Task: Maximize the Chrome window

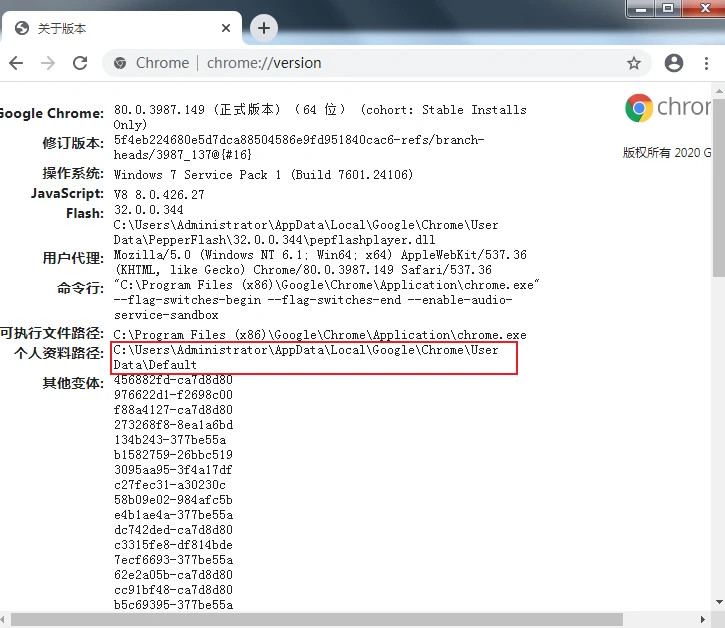Action: pyautogui.click(x=668, y=8)
